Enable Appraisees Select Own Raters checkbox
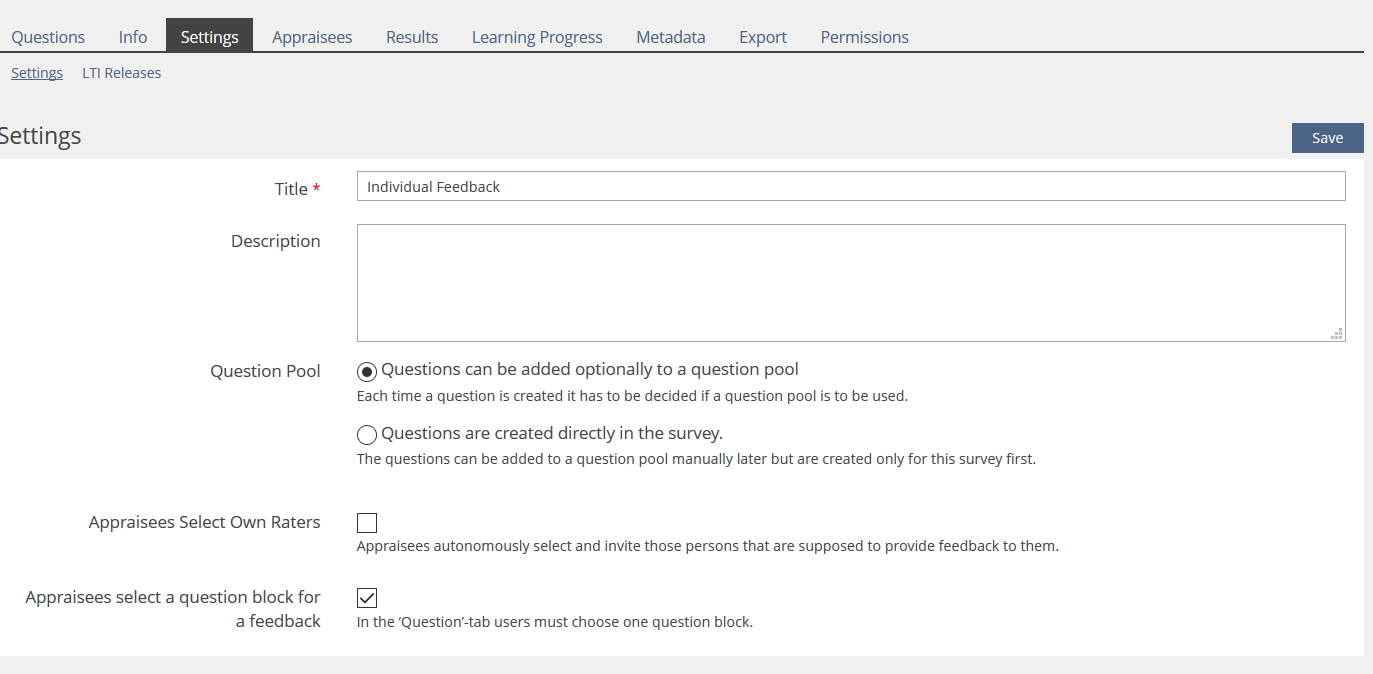 click(x=367, y=523)
